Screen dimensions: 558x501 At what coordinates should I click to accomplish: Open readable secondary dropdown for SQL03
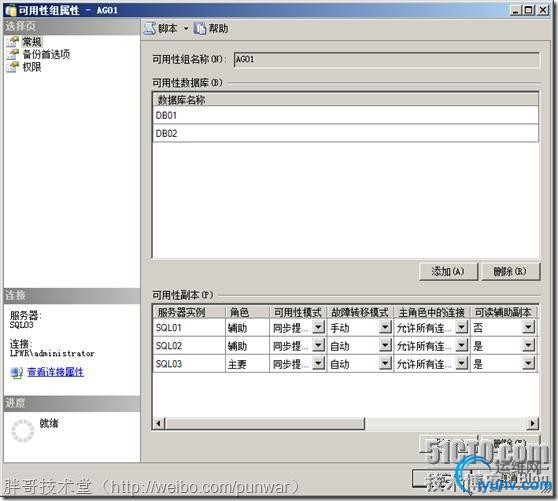coord(528,363)
